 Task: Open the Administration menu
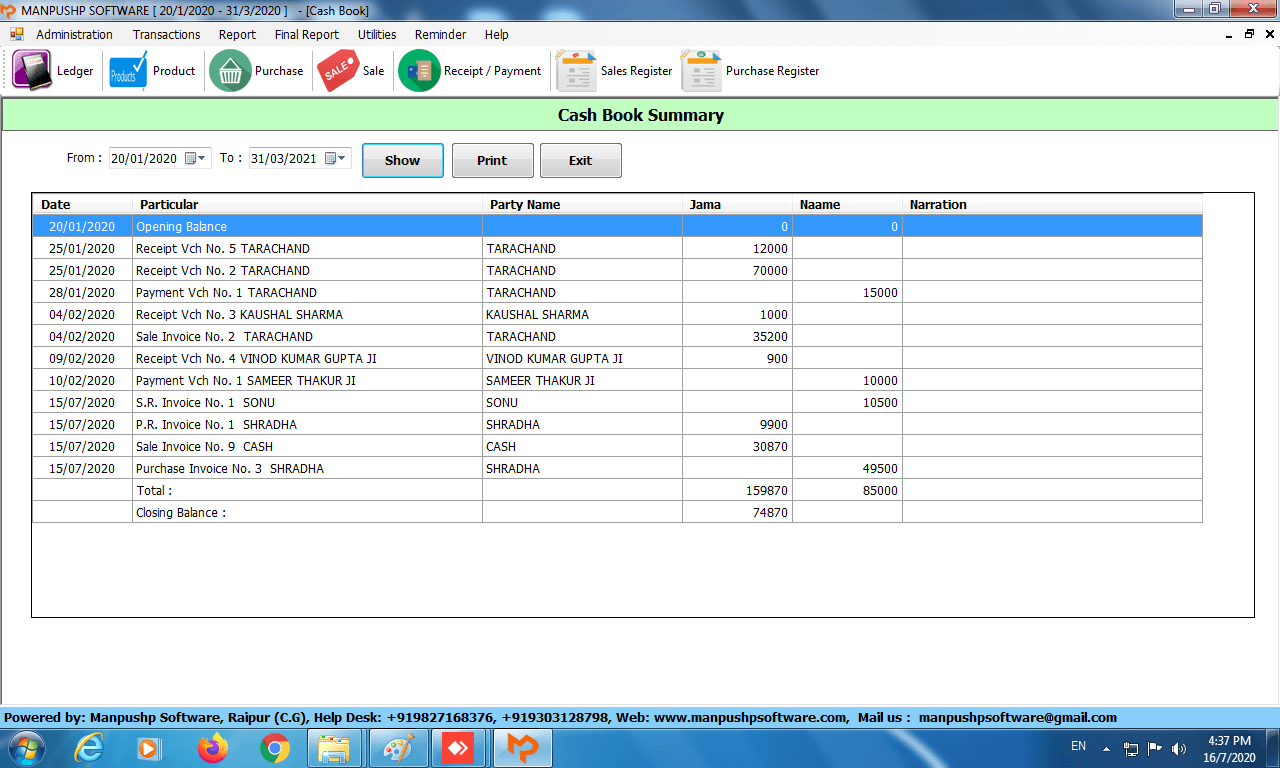point(74,34)
